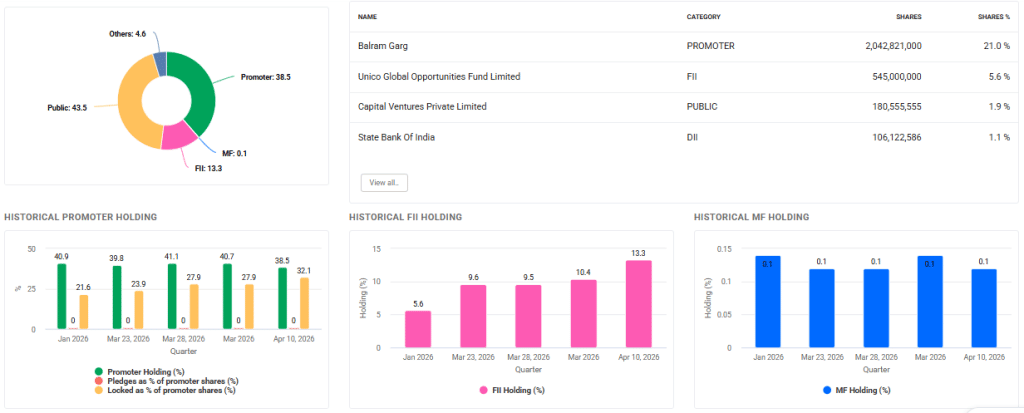Click the blue MF Holding legend dot
This screenshot has height=413, width=1024.
pos(827,389)
